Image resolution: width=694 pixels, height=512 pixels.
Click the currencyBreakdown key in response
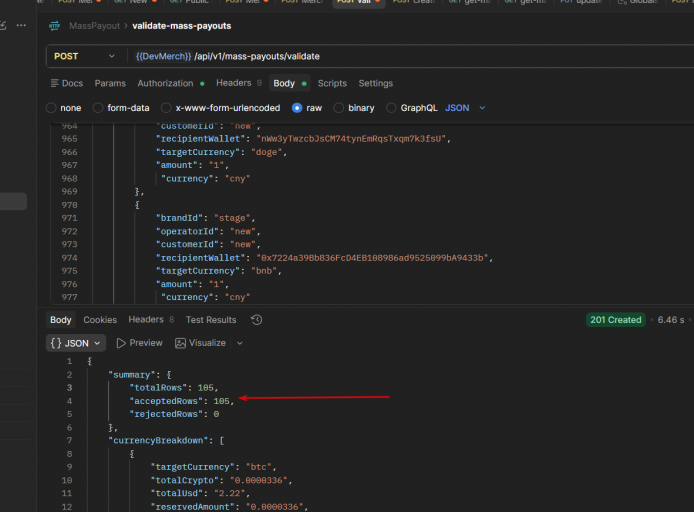pos(158,440)
